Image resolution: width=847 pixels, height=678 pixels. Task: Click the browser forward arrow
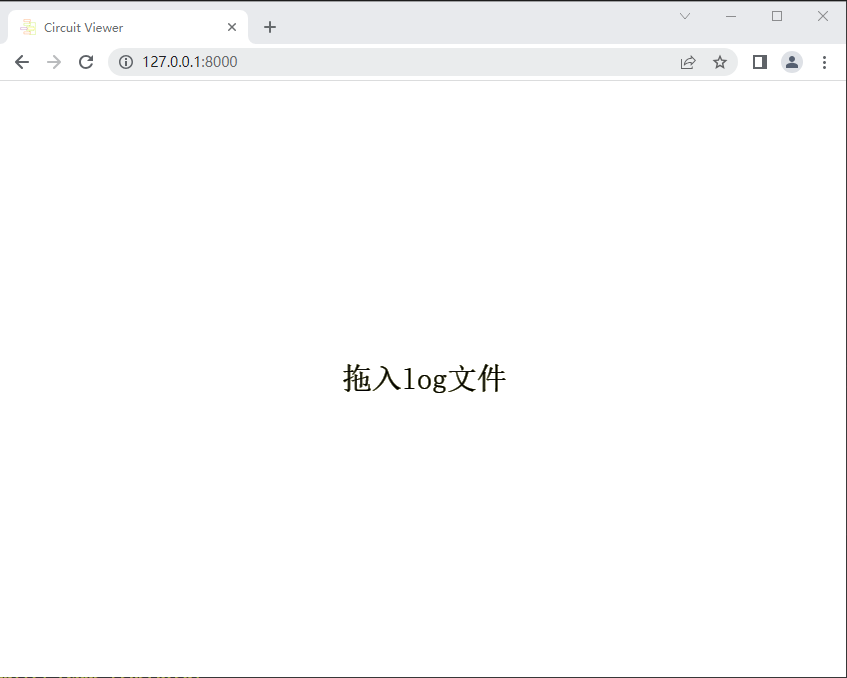pos(54,62)
